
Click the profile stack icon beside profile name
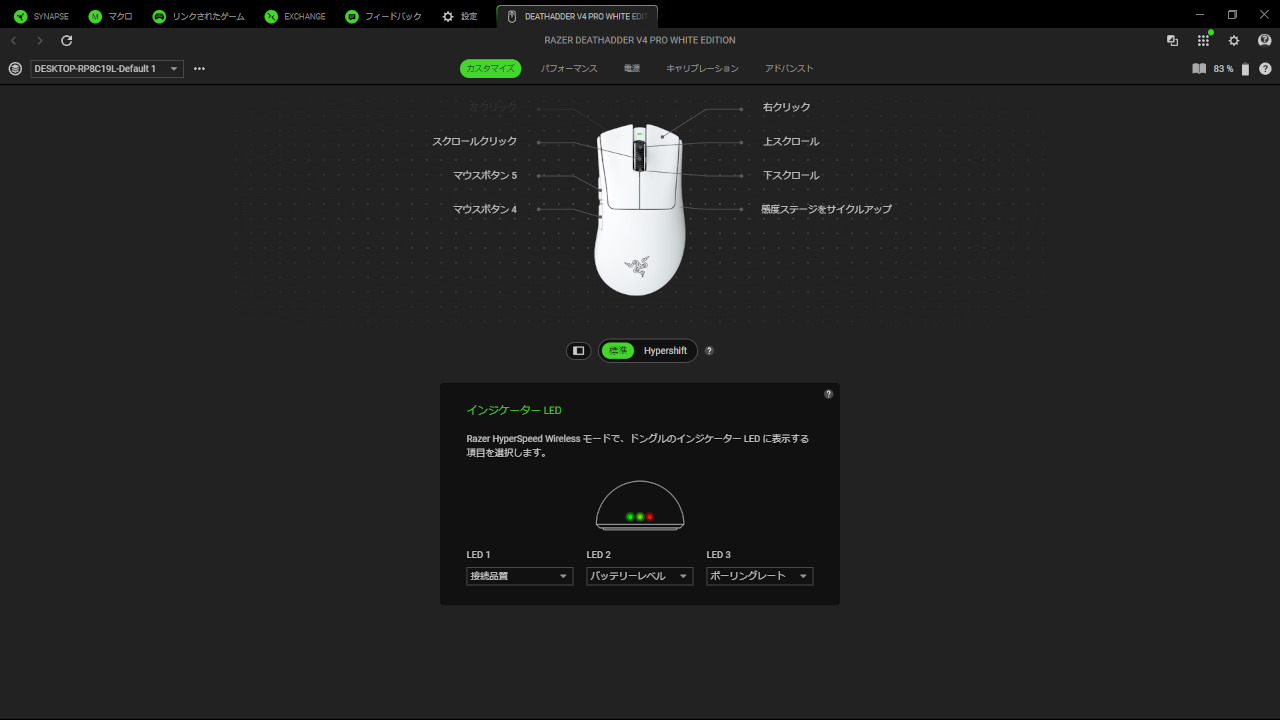pyautogui.click(x=15, y=69)
